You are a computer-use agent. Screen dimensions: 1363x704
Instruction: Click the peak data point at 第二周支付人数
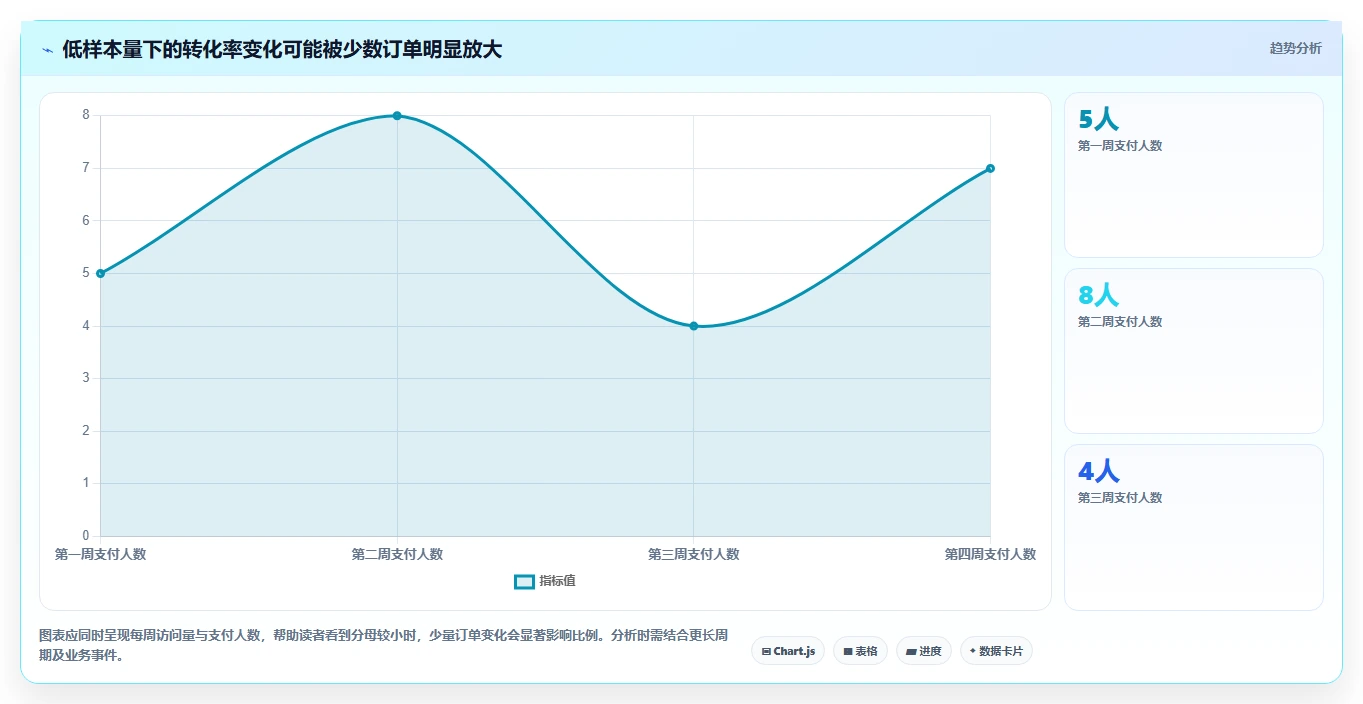(x=397, y=116)
